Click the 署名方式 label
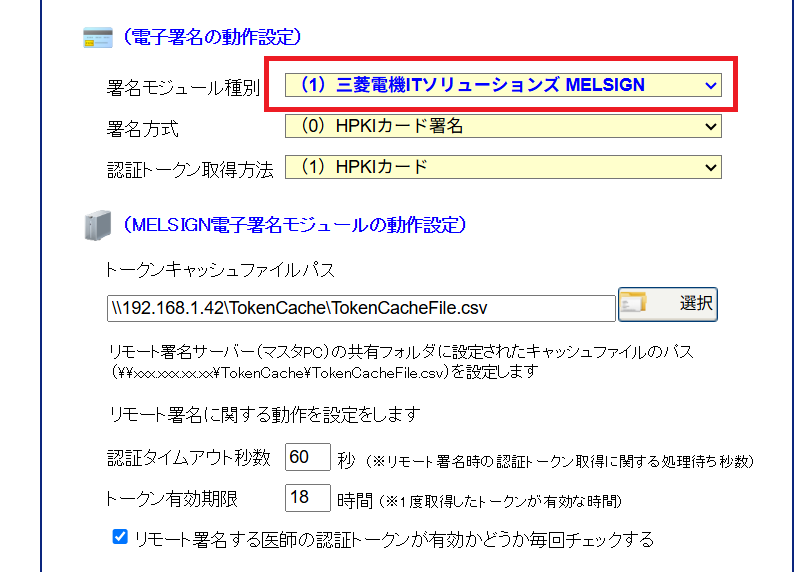Viewport: 803px width, 572px height. pyautogui.click(x=142, y=129)
